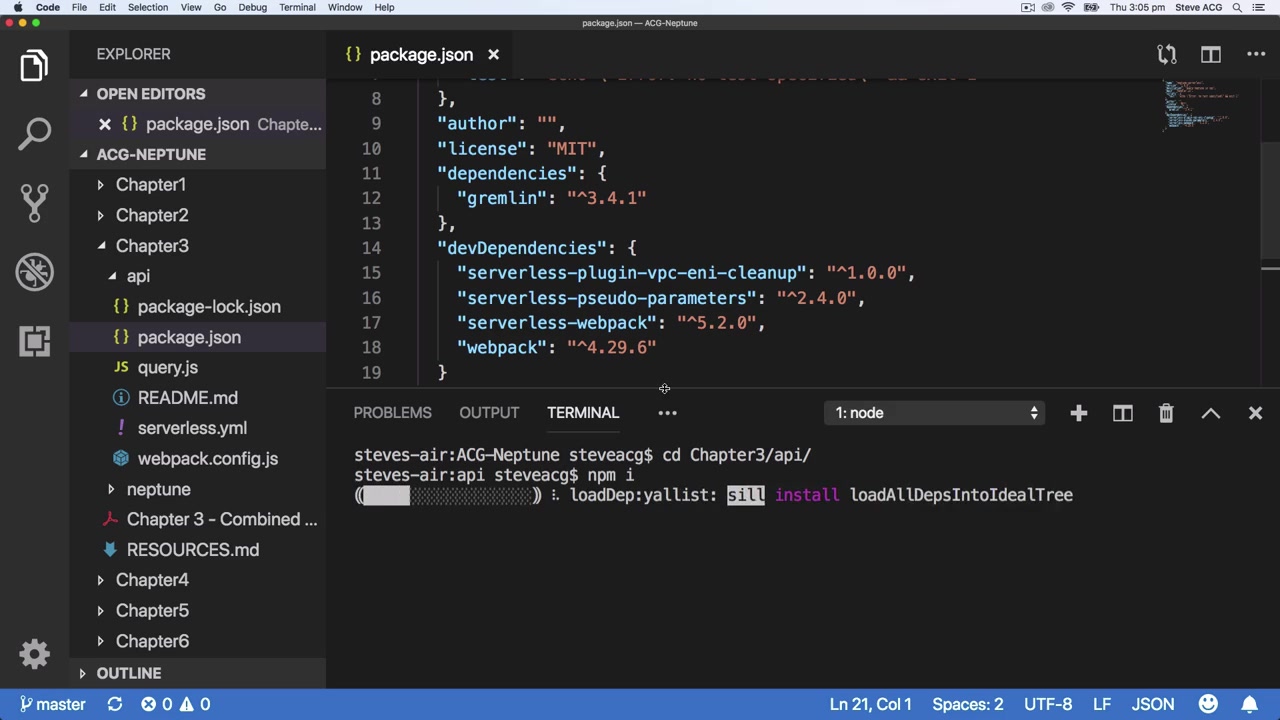
Task: Open the Extensions view
Action: 34,341
